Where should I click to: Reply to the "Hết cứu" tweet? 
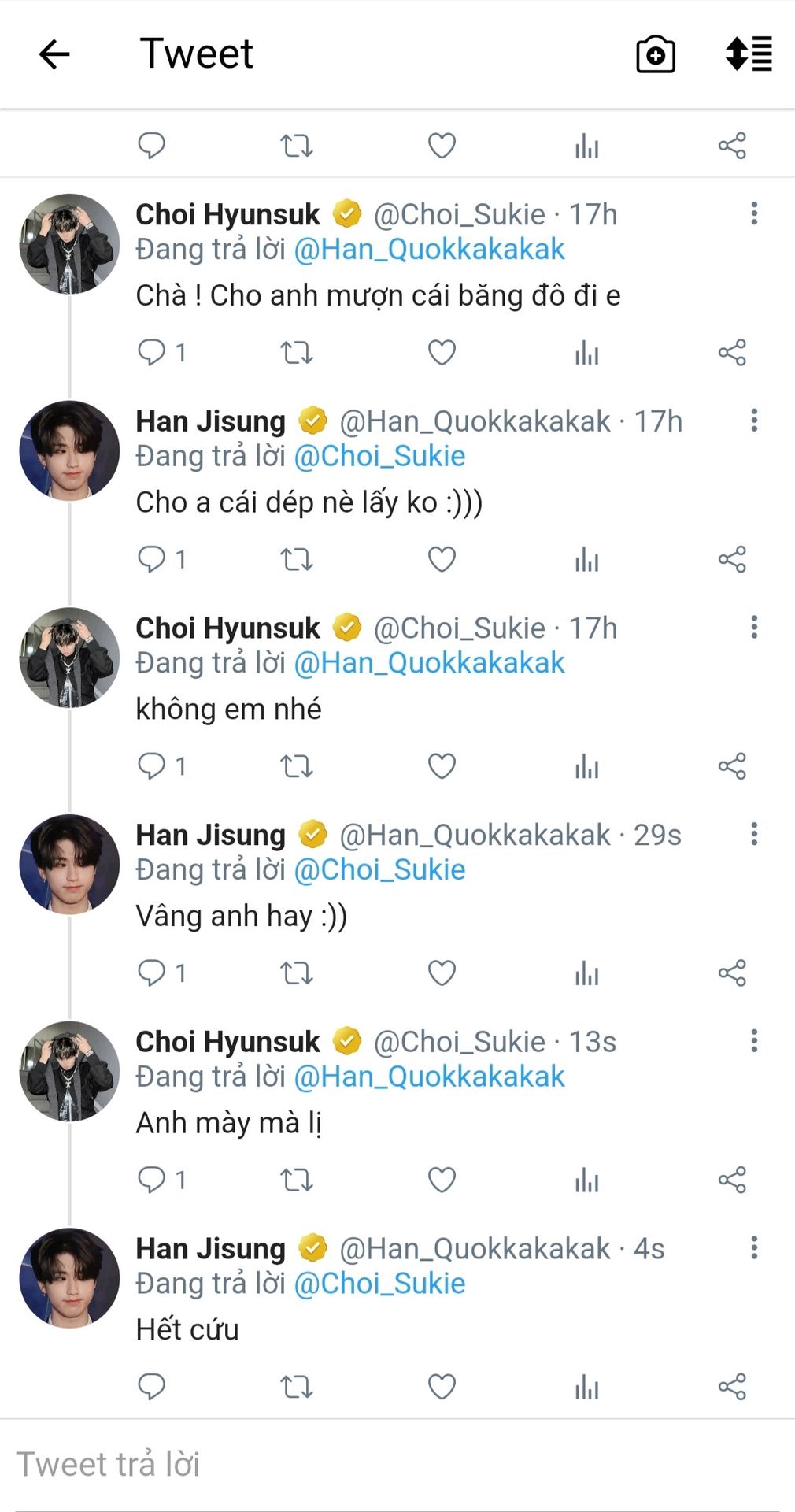(151, 1387)
